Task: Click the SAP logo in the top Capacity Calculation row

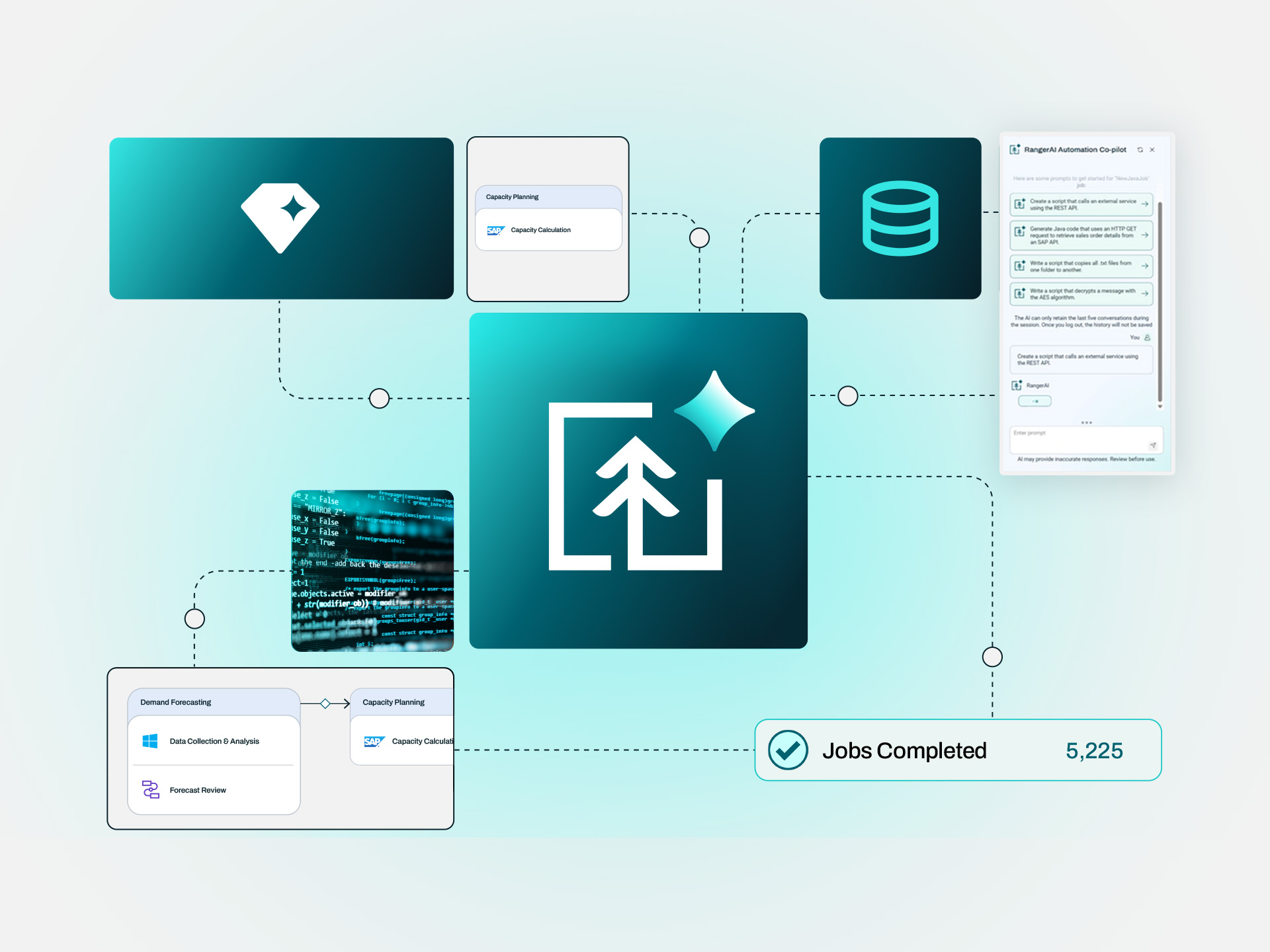Action: click(x=495, y=230)
